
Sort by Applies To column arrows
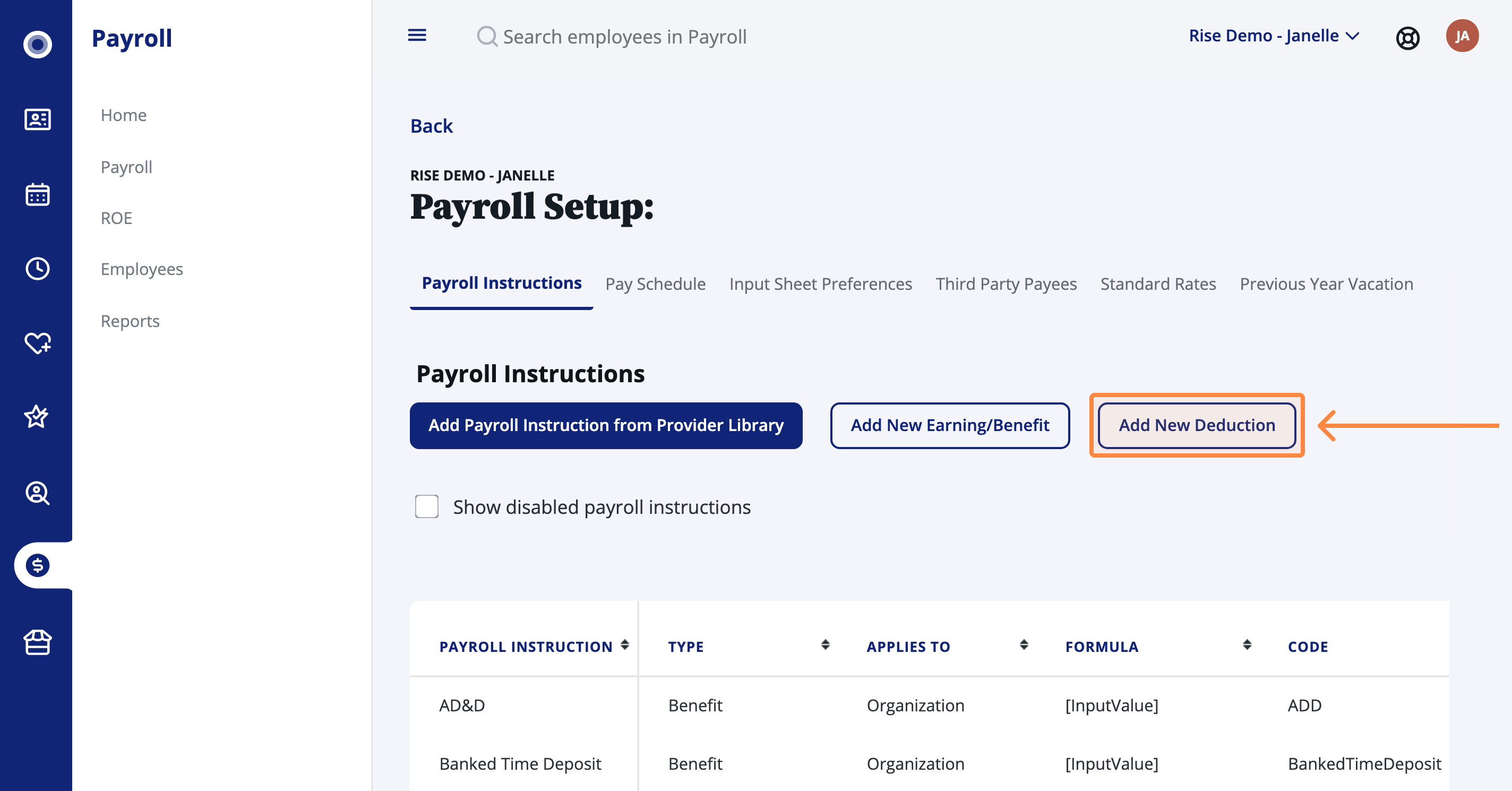coord(1024,645)
